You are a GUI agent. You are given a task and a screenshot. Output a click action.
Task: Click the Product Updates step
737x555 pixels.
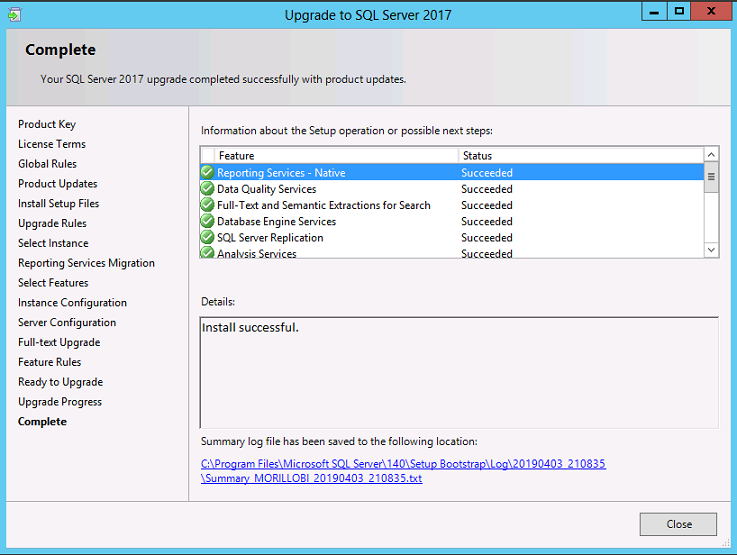(58, 184)
